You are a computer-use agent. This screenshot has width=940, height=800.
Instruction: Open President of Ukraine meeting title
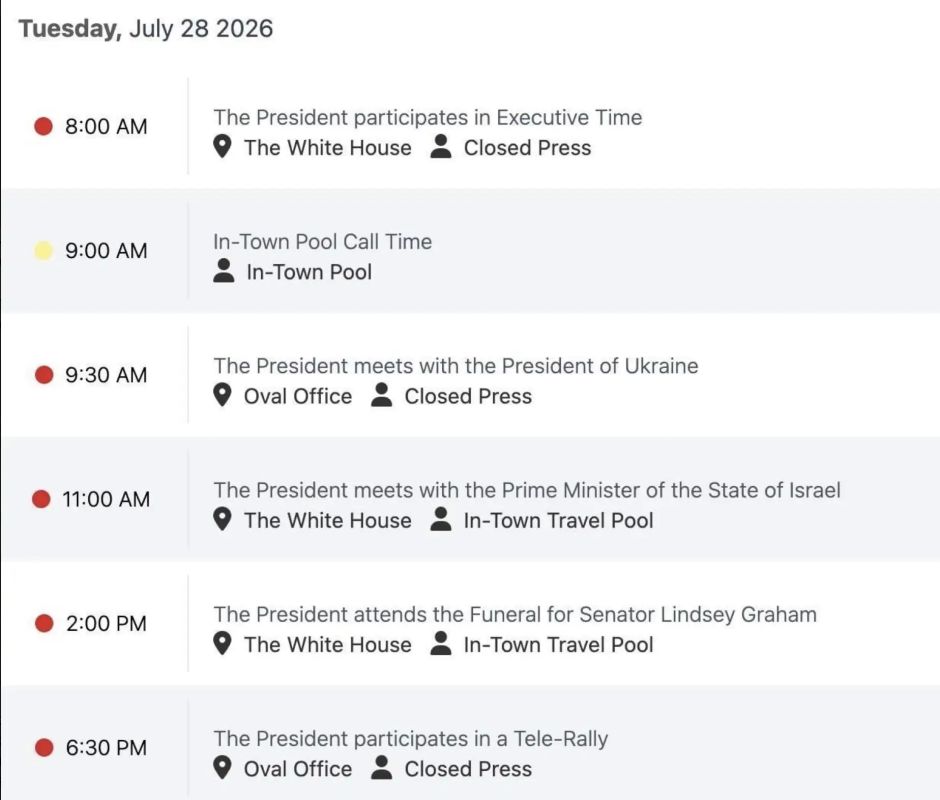pyautogui.click(x=456, y=366)
